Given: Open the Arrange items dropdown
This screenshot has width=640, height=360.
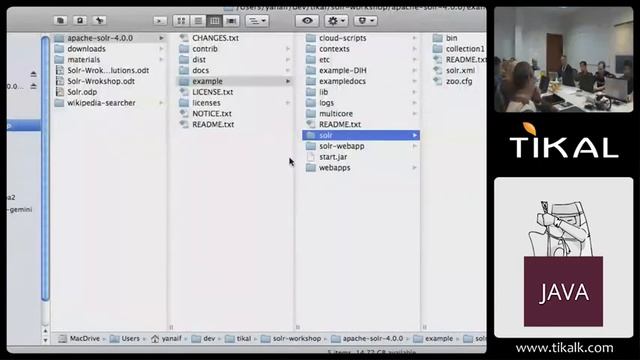Looking at the screenshot, I should point(257,20).
